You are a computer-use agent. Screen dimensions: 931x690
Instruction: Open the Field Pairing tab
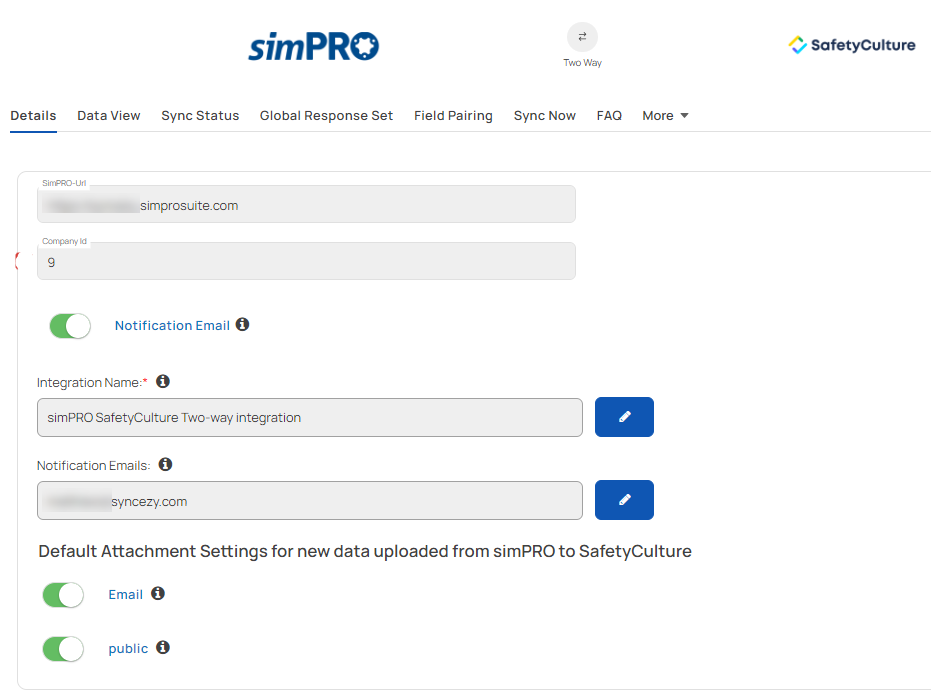[453, 116]
